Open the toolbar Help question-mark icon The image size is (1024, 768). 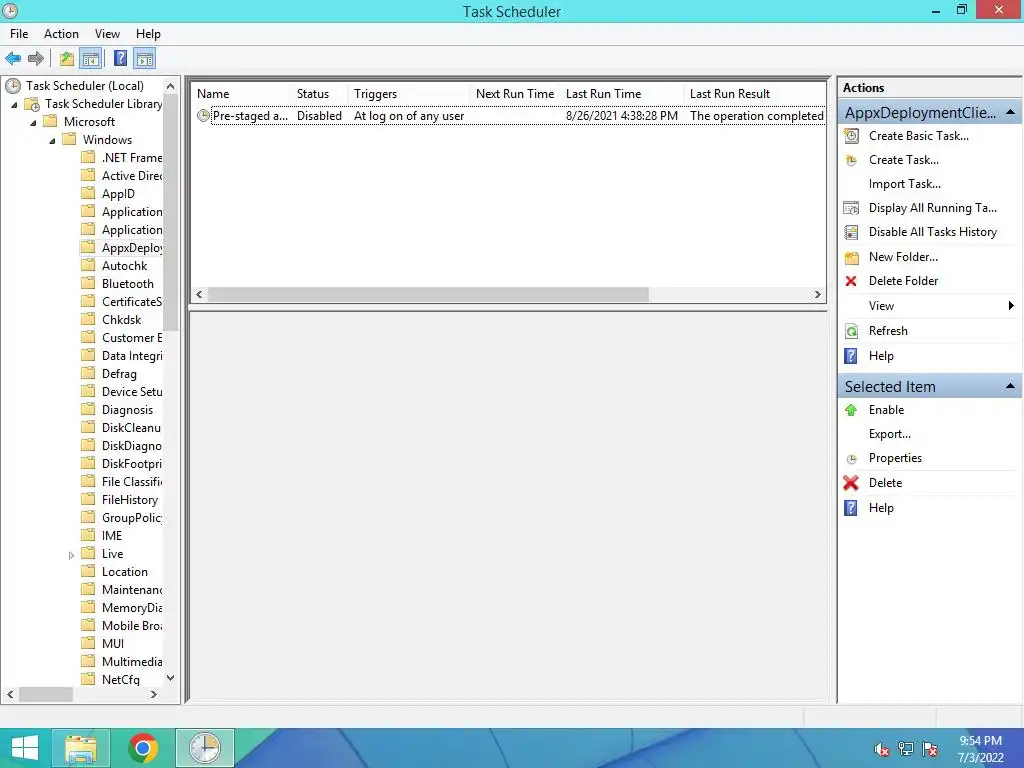click(x=120, y=59)
